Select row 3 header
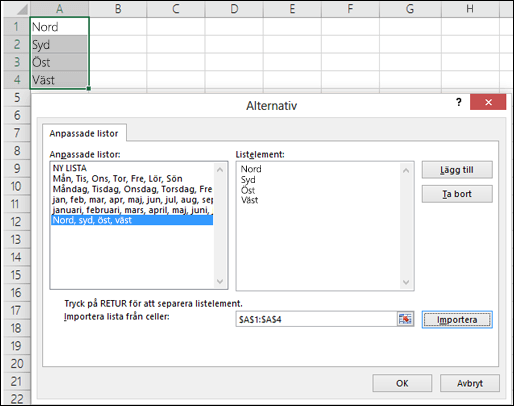This screenshot has width=514, height=406. tap(16, 62)
